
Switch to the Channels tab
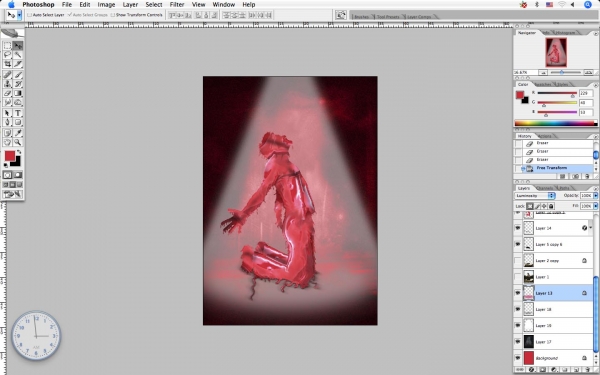pyautogui.click(x=544, y=188)
